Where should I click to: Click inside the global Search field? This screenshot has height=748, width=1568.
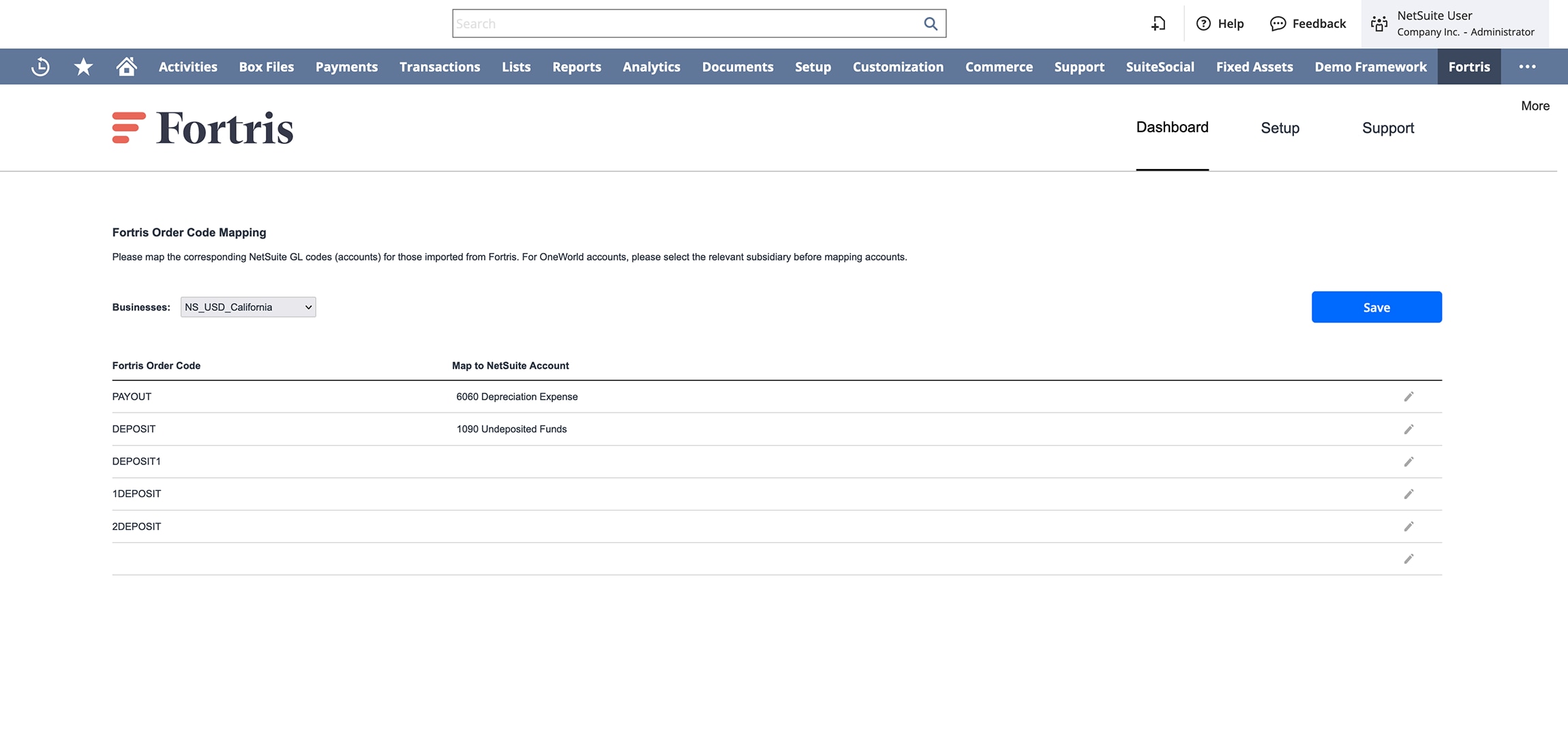tap(685, 24)
